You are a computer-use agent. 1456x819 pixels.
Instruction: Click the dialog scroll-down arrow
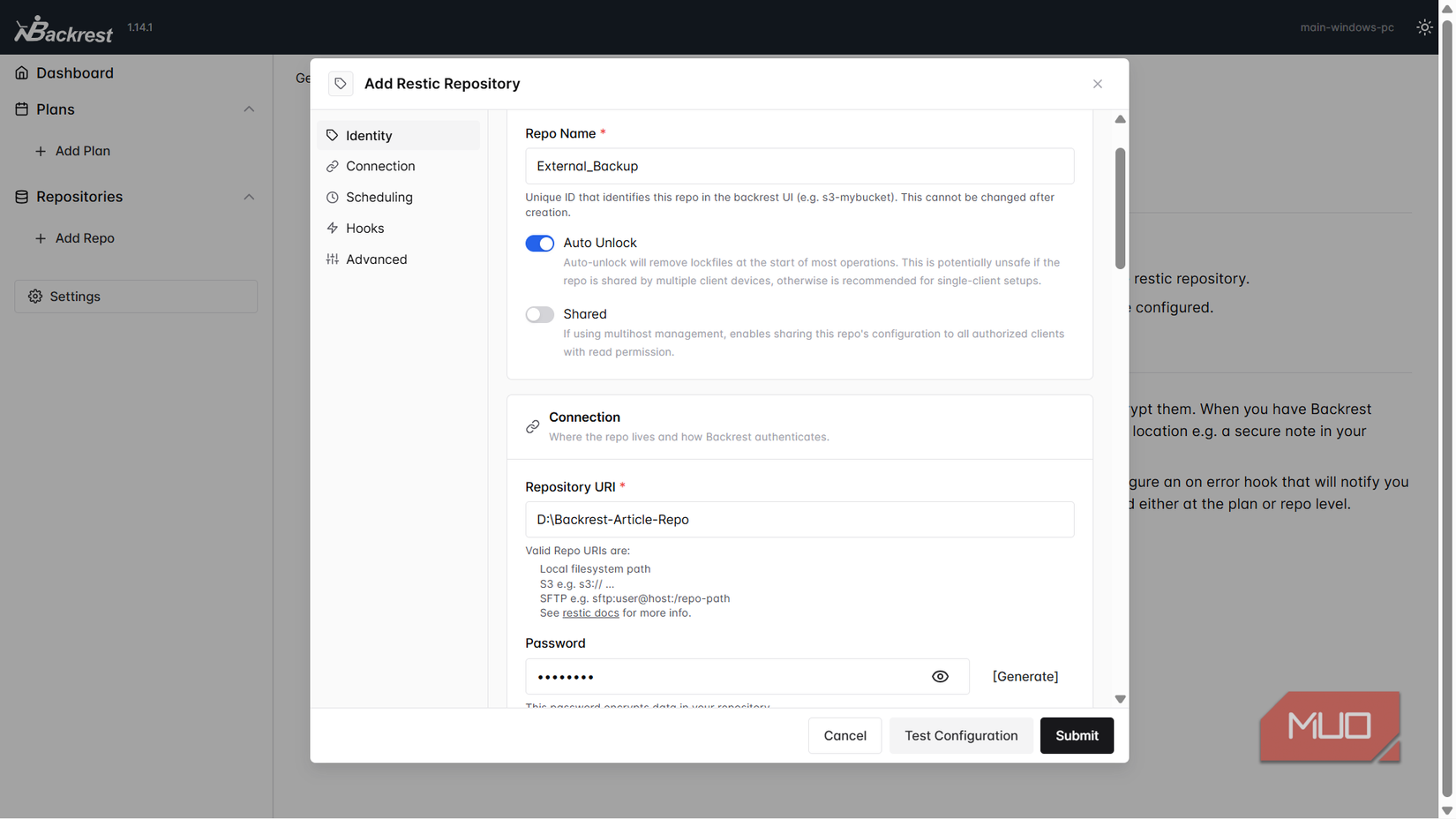[x=1120, y=699]
